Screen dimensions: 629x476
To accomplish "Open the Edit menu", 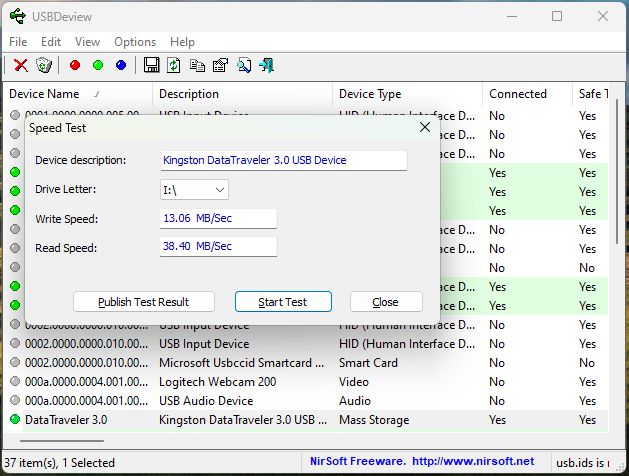I will [x=51, y=42].
